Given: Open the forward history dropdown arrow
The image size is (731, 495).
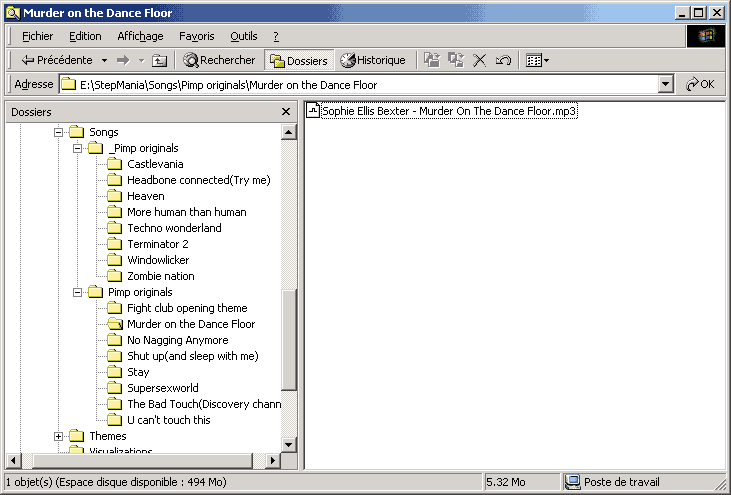Looking at the screenshot, I should coord(141,61).
